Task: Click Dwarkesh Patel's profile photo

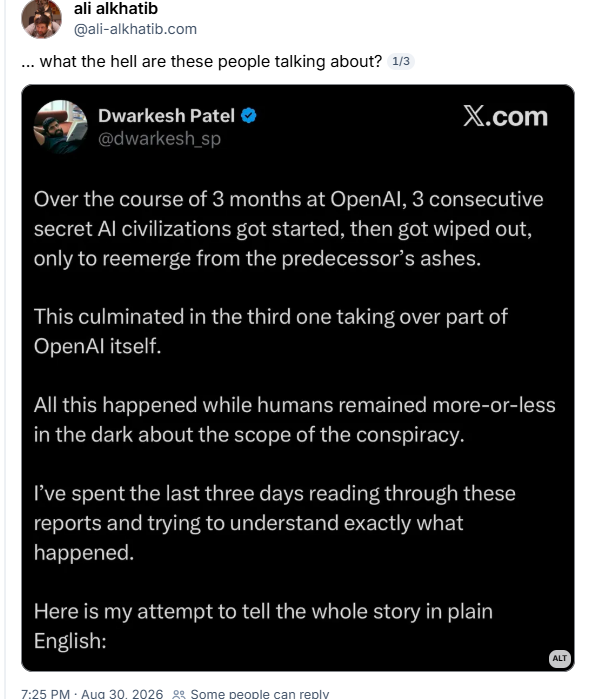Action: [x=61, y=127]
